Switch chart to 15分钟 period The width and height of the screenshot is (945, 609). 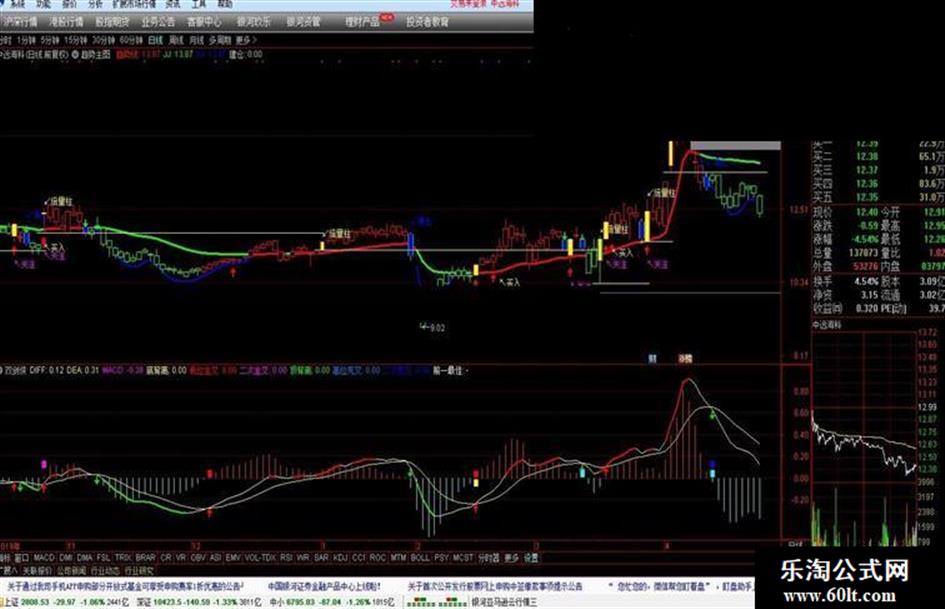coord(75,40)
